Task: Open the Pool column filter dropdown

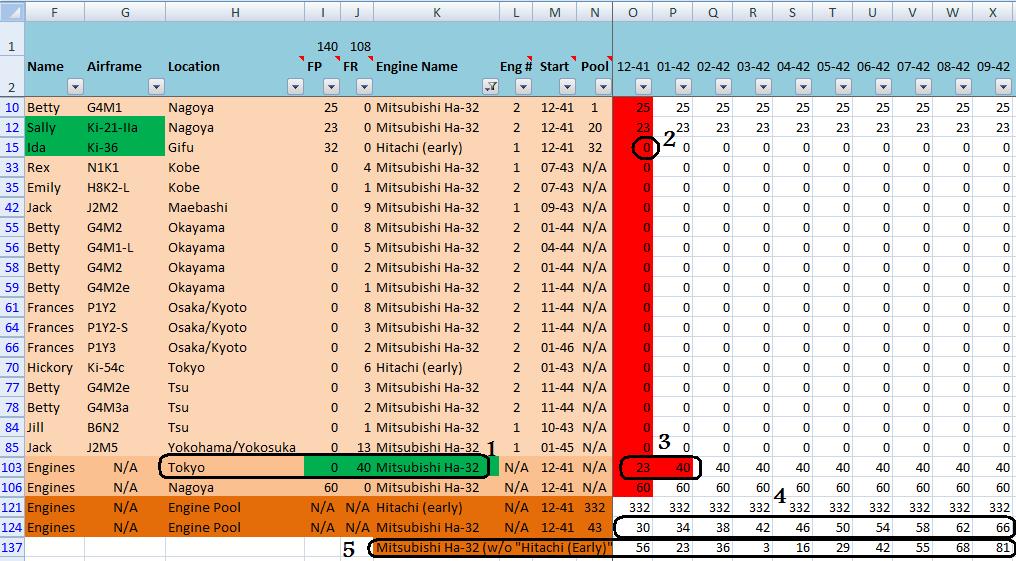Action: pyautogui.click(x=603, y=87)
